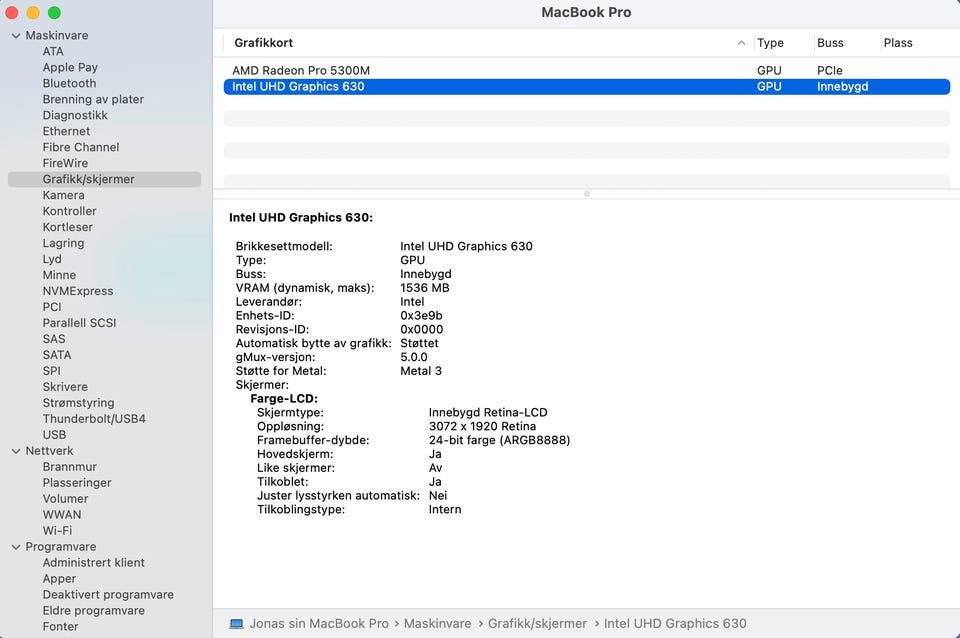Open Volumer sidebar item

pyautogui.click(x=66, y=498)
